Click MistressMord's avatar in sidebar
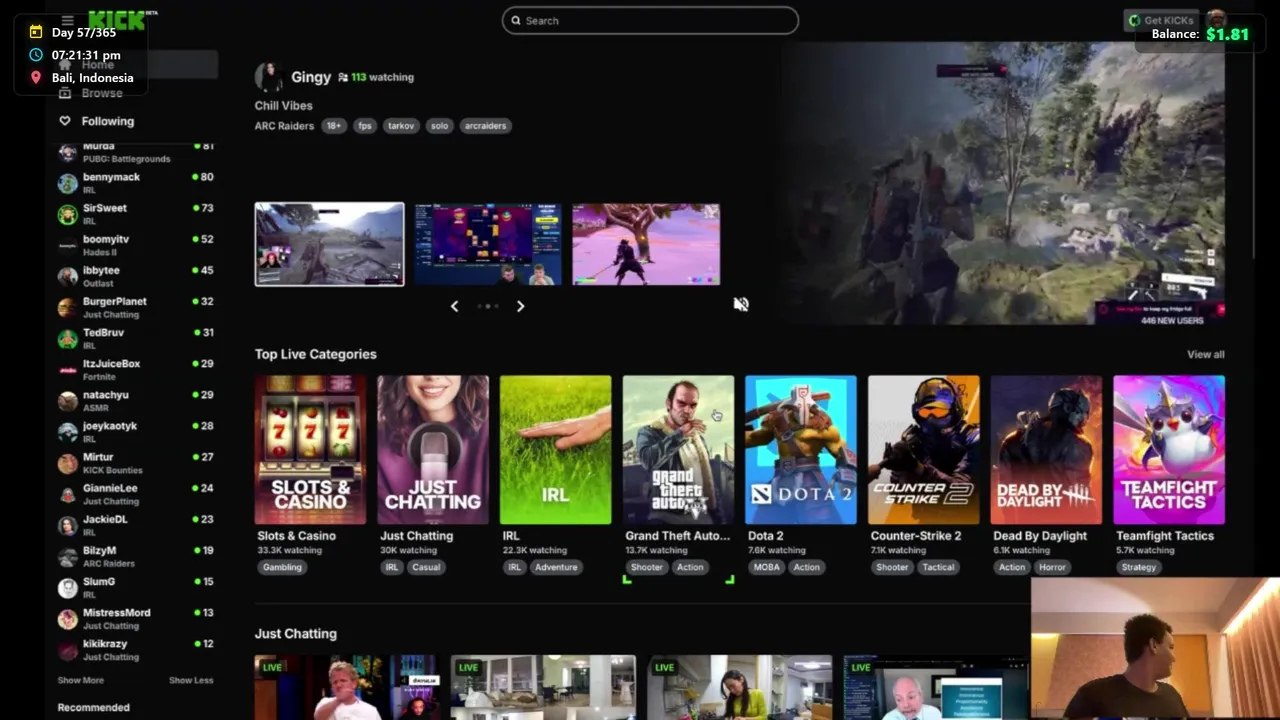The image size is (1280, 720). coord(67,618)
